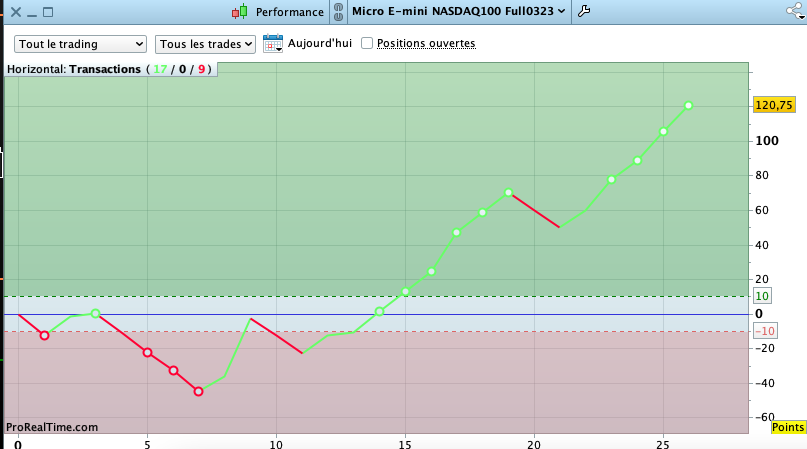The image size is (807, 449).
Task: Minimize the Performance window
Action: 32,14
